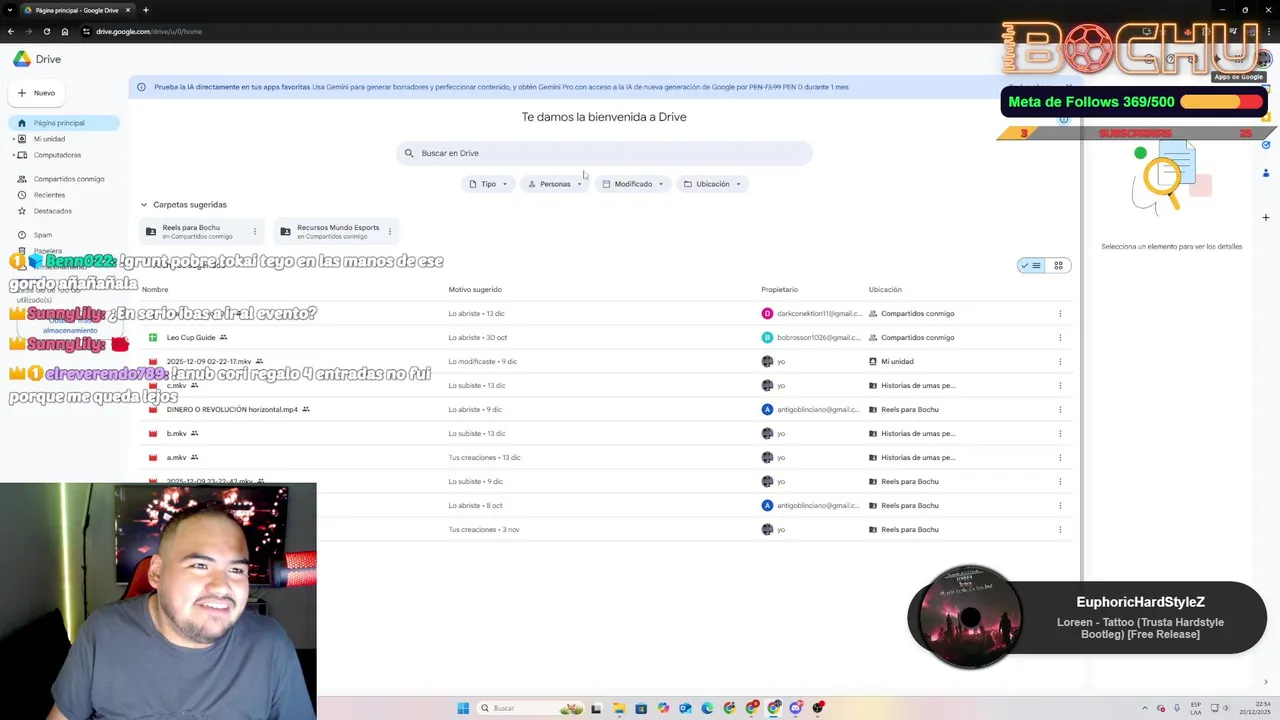Open Página principal in the sidebar
The width and height of the screenshot is (1280, 720).
pyautogui.click(x=64, y=123)
